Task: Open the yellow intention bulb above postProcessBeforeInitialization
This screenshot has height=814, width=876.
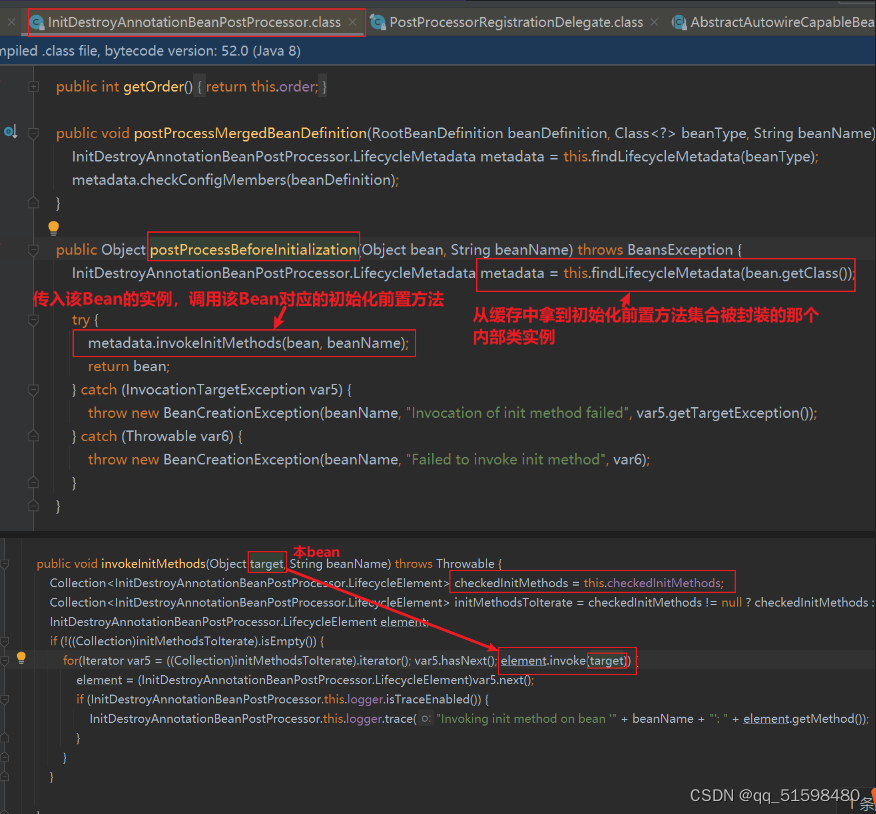Action: pyautogui.click(x=53, y=227)
